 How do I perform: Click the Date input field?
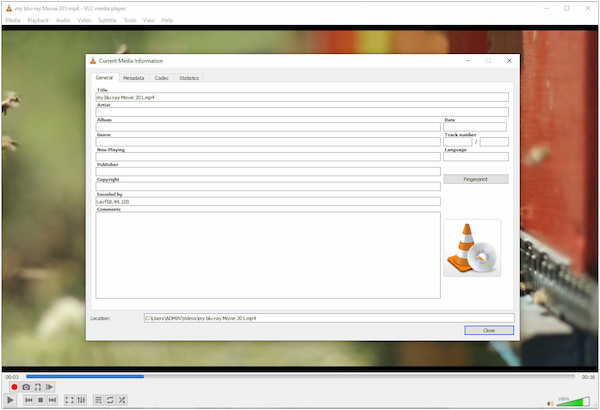(475, 127)
